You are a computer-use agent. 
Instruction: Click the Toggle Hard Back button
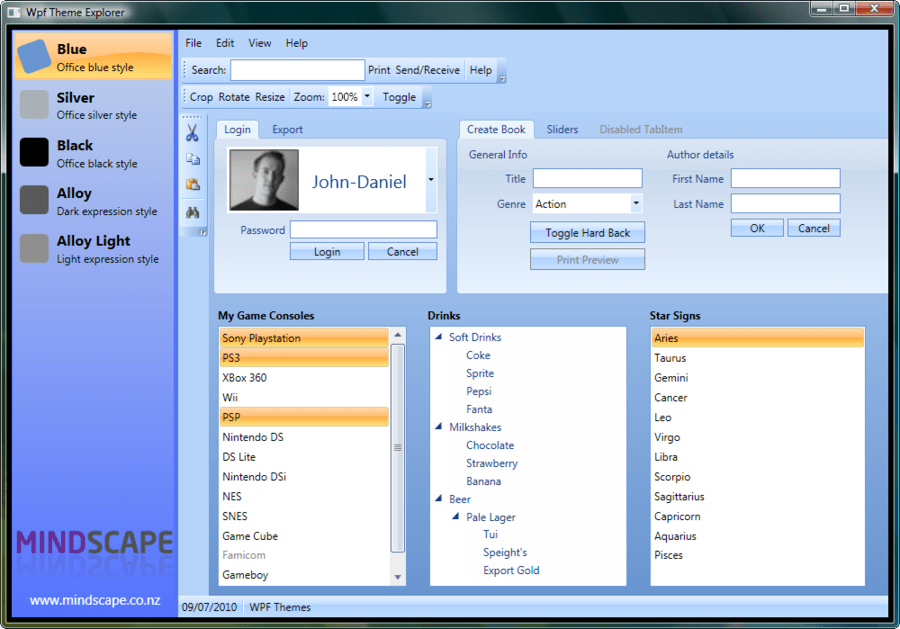(587, 233)
